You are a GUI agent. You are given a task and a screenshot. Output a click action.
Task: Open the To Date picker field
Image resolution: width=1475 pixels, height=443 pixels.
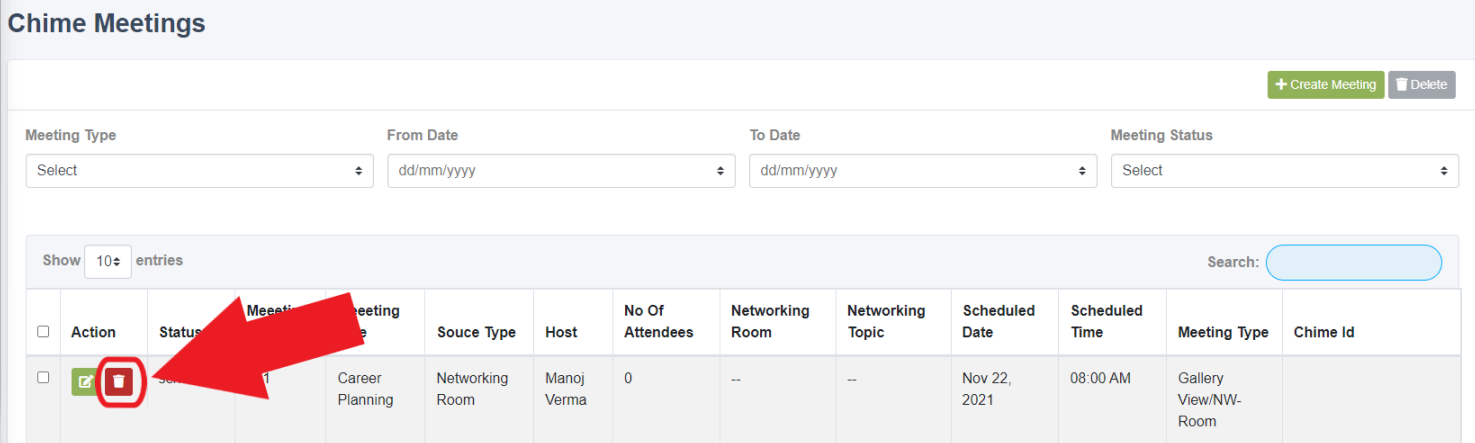click(x=923, y=171)
